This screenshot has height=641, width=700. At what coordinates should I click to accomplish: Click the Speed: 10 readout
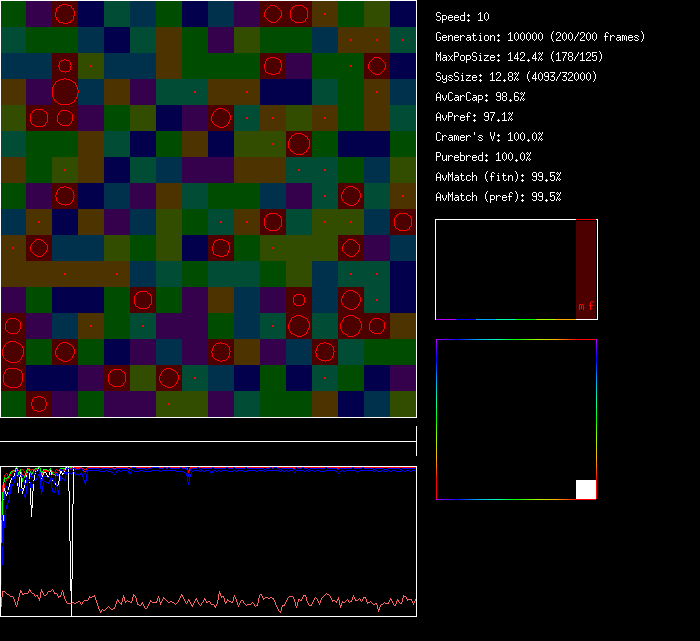tap(462, 17)
